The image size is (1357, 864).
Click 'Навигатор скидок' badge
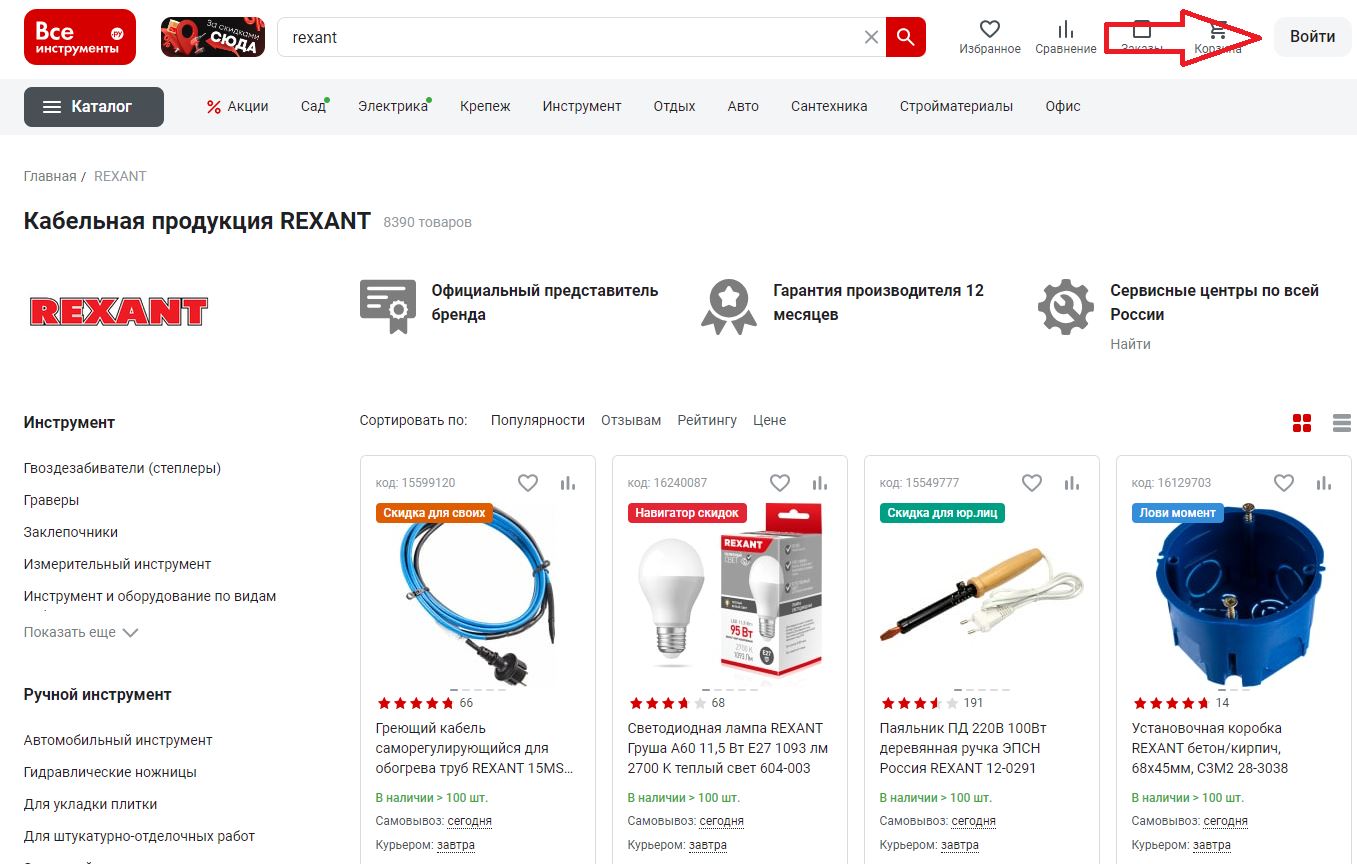click(687, 513)
